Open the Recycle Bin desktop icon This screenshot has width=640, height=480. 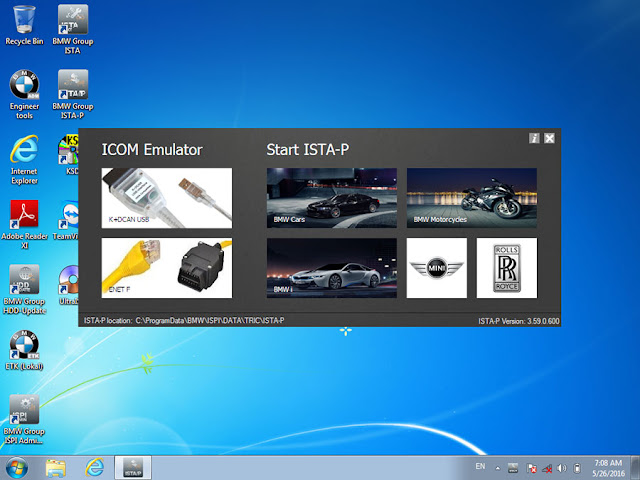pos(24,25)
